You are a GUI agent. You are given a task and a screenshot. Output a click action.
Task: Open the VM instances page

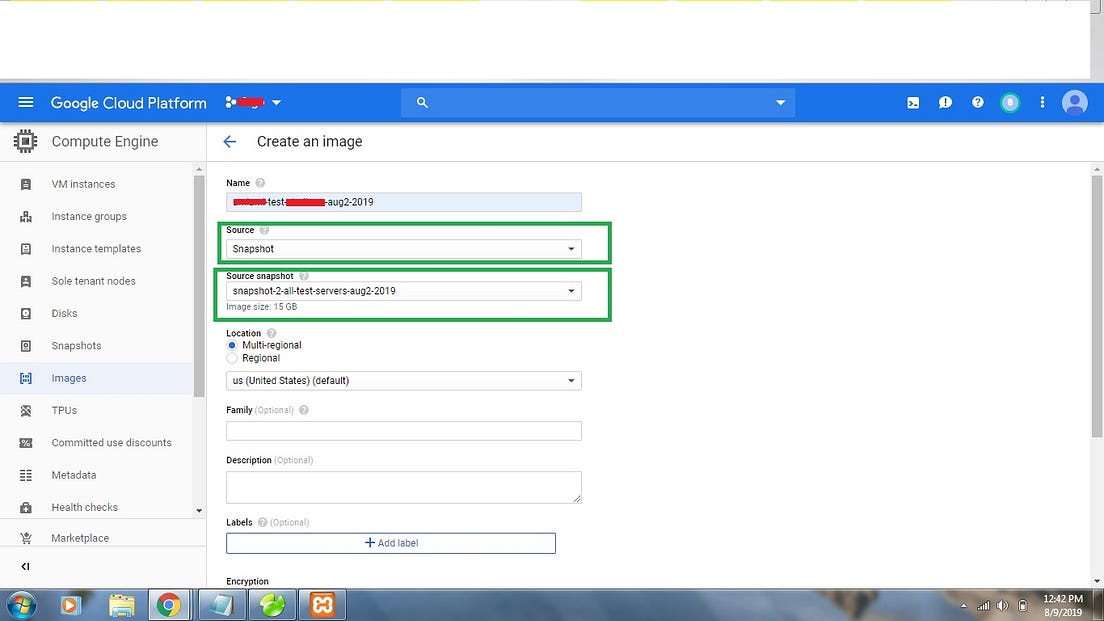83,184
